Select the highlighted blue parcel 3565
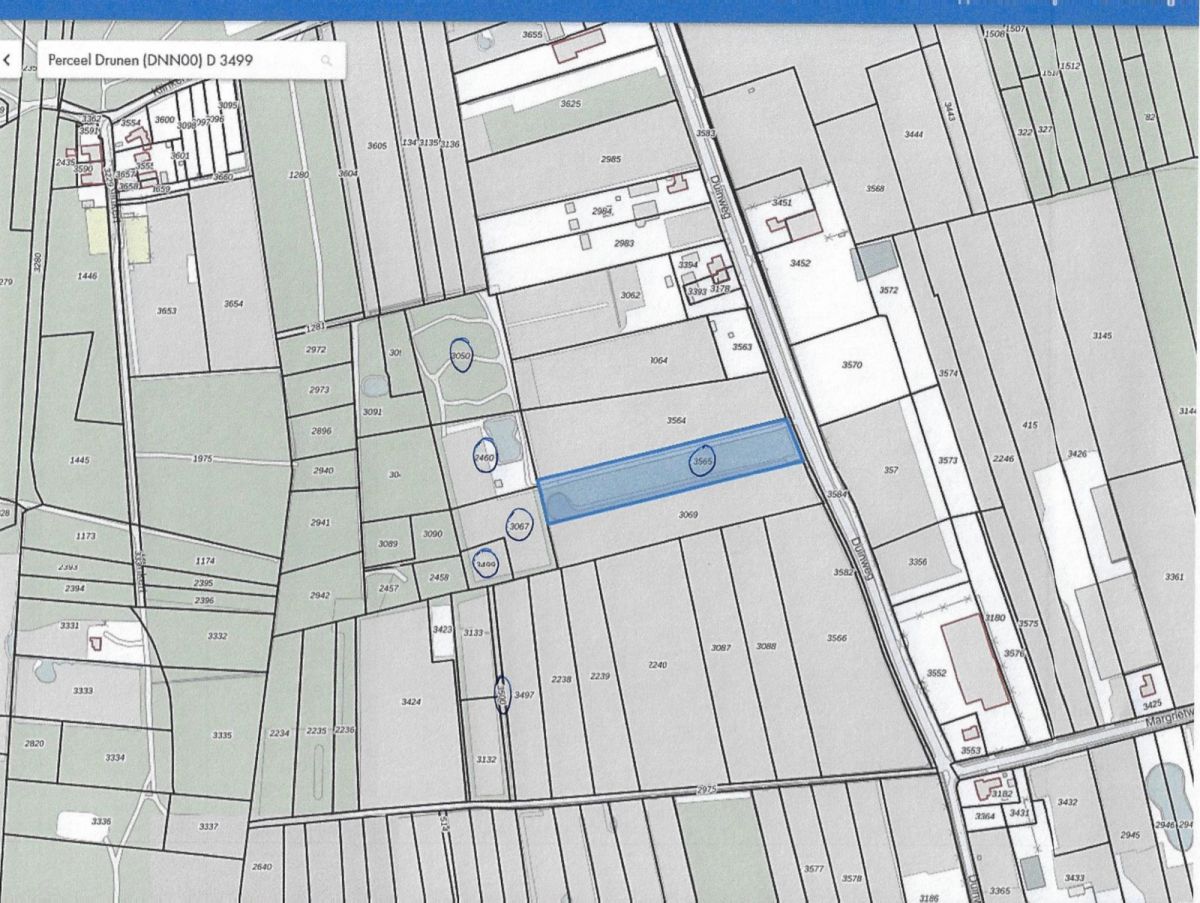 point(701,461)
